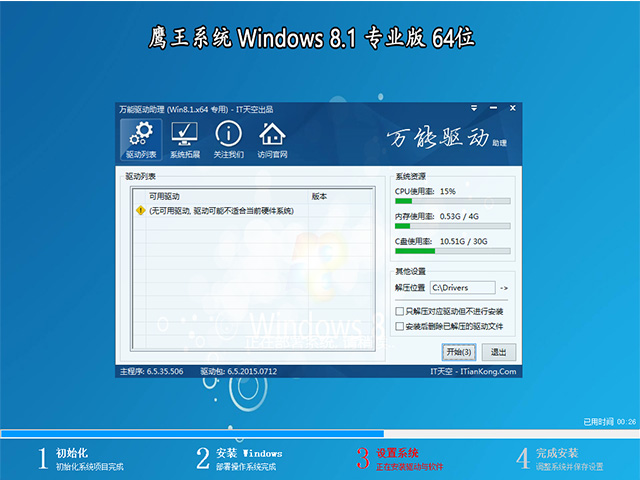Click step 2 安装 Windows in installer
640x480 pixels.
point(239,459)
